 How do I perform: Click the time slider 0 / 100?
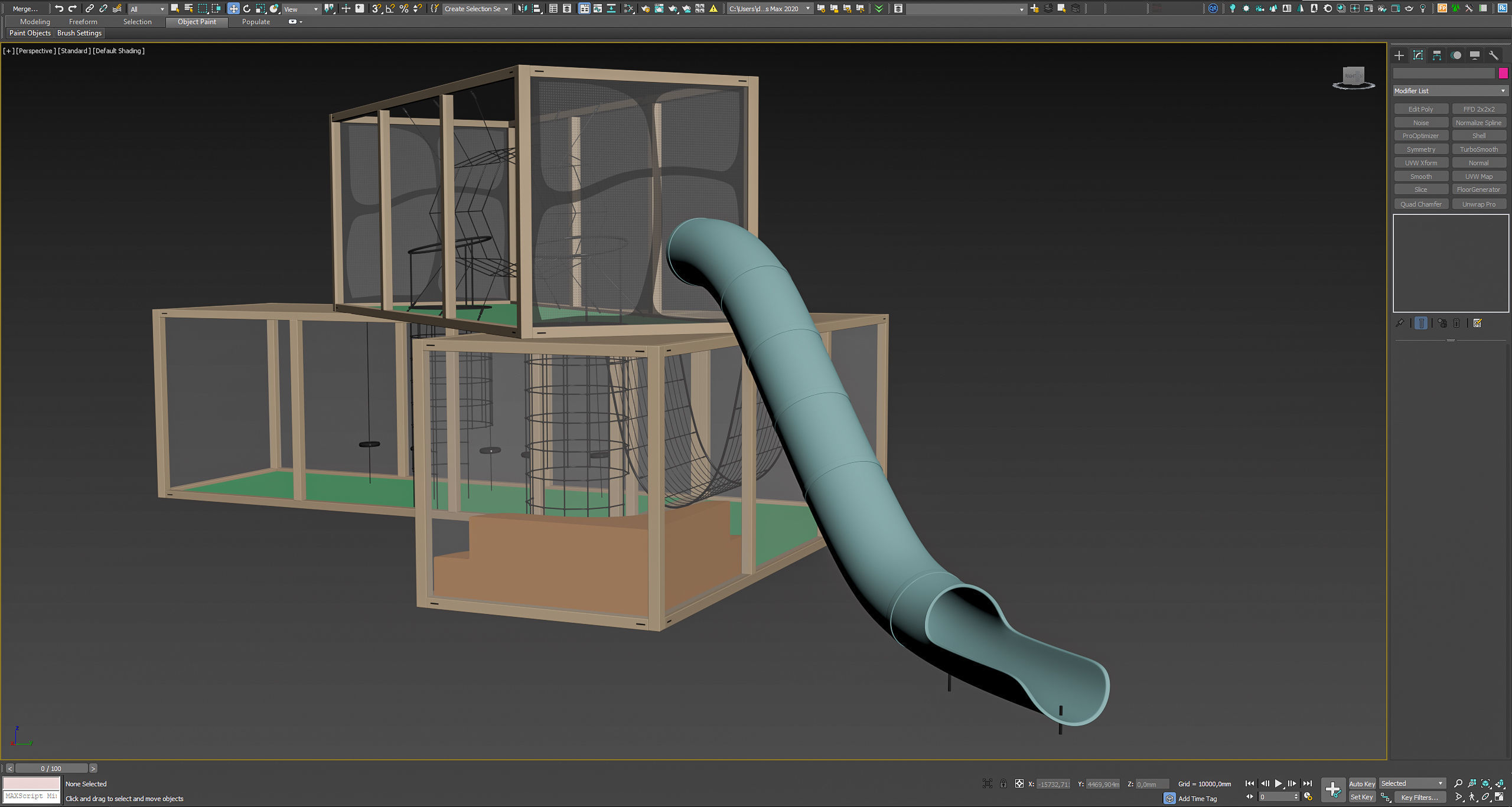(x=51, y=768)
